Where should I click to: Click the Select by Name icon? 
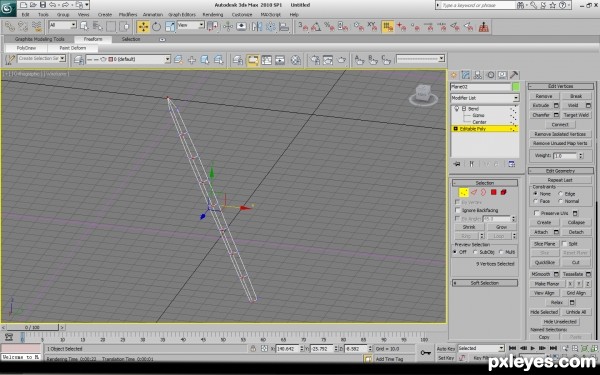tap(98, 27)
